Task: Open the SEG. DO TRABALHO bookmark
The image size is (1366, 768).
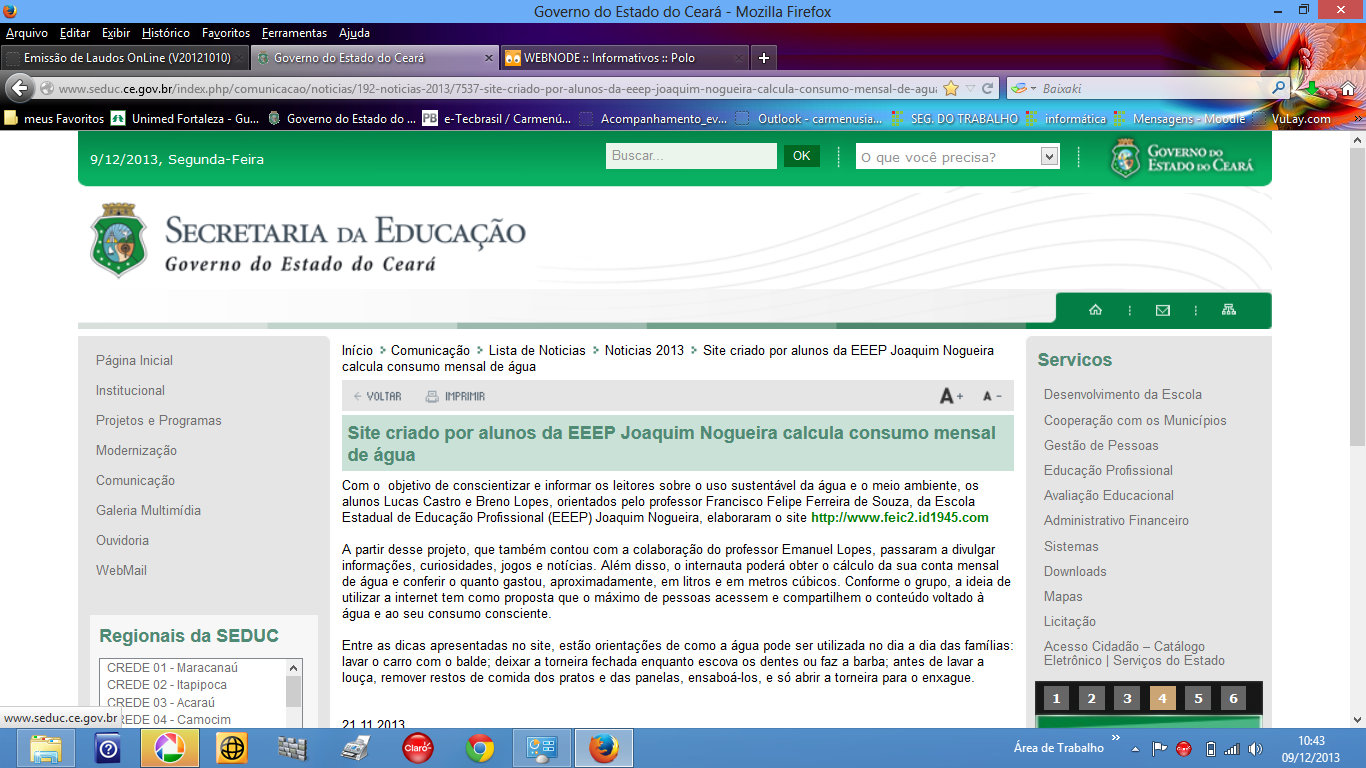Action: (954, 118)
